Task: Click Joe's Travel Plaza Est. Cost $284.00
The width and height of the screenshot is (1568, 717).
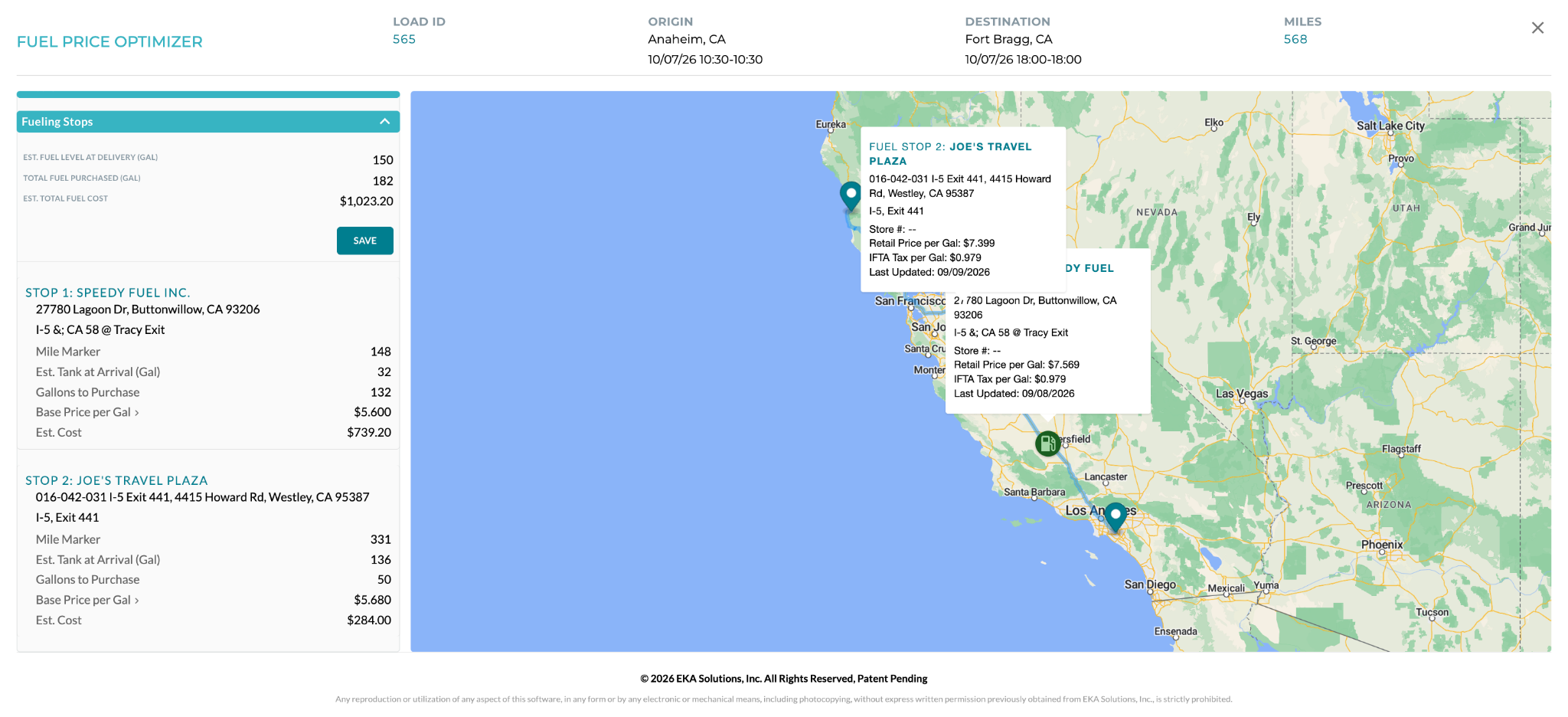Action: 369,620
